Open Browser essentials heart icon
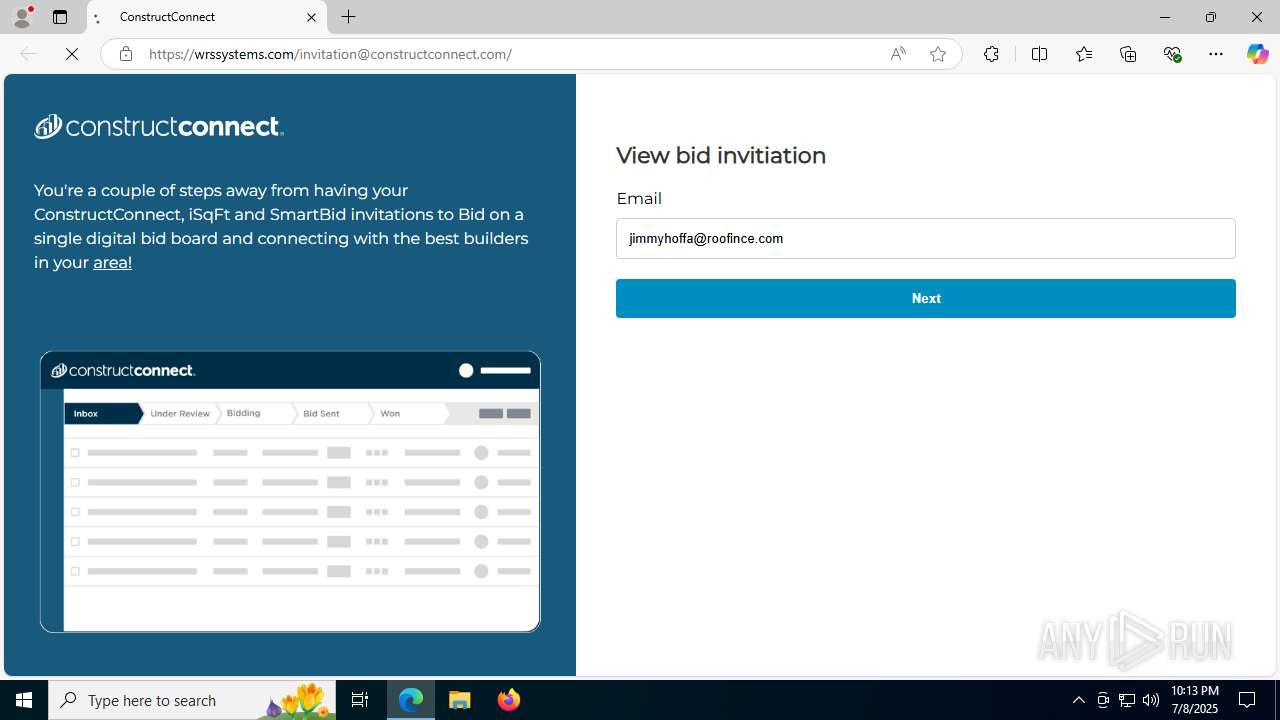This screenshot has width=1280, height=720. coord(1172,54)
